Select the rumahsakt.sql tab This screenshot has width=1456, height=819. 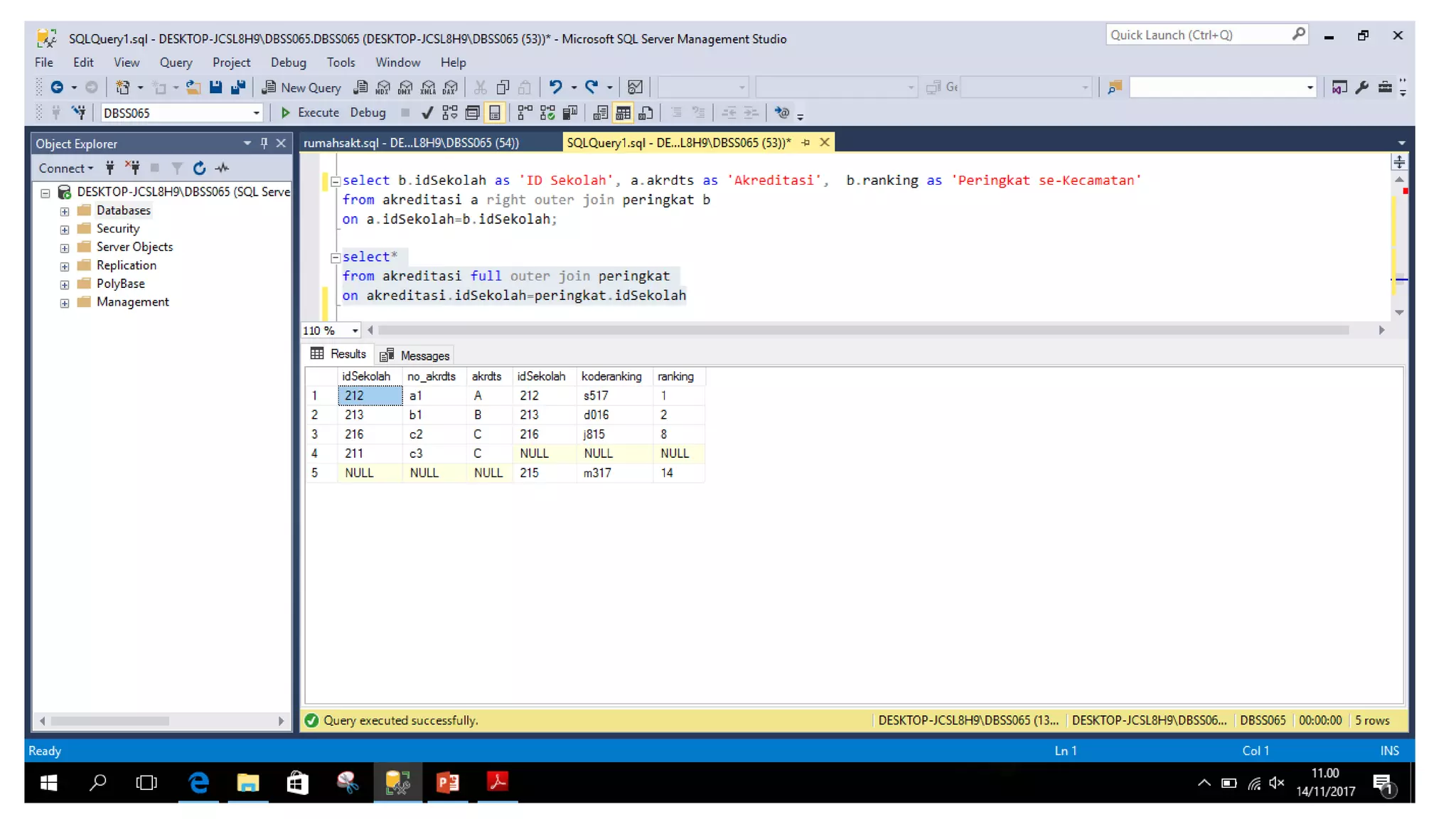(x=411, y=143)
